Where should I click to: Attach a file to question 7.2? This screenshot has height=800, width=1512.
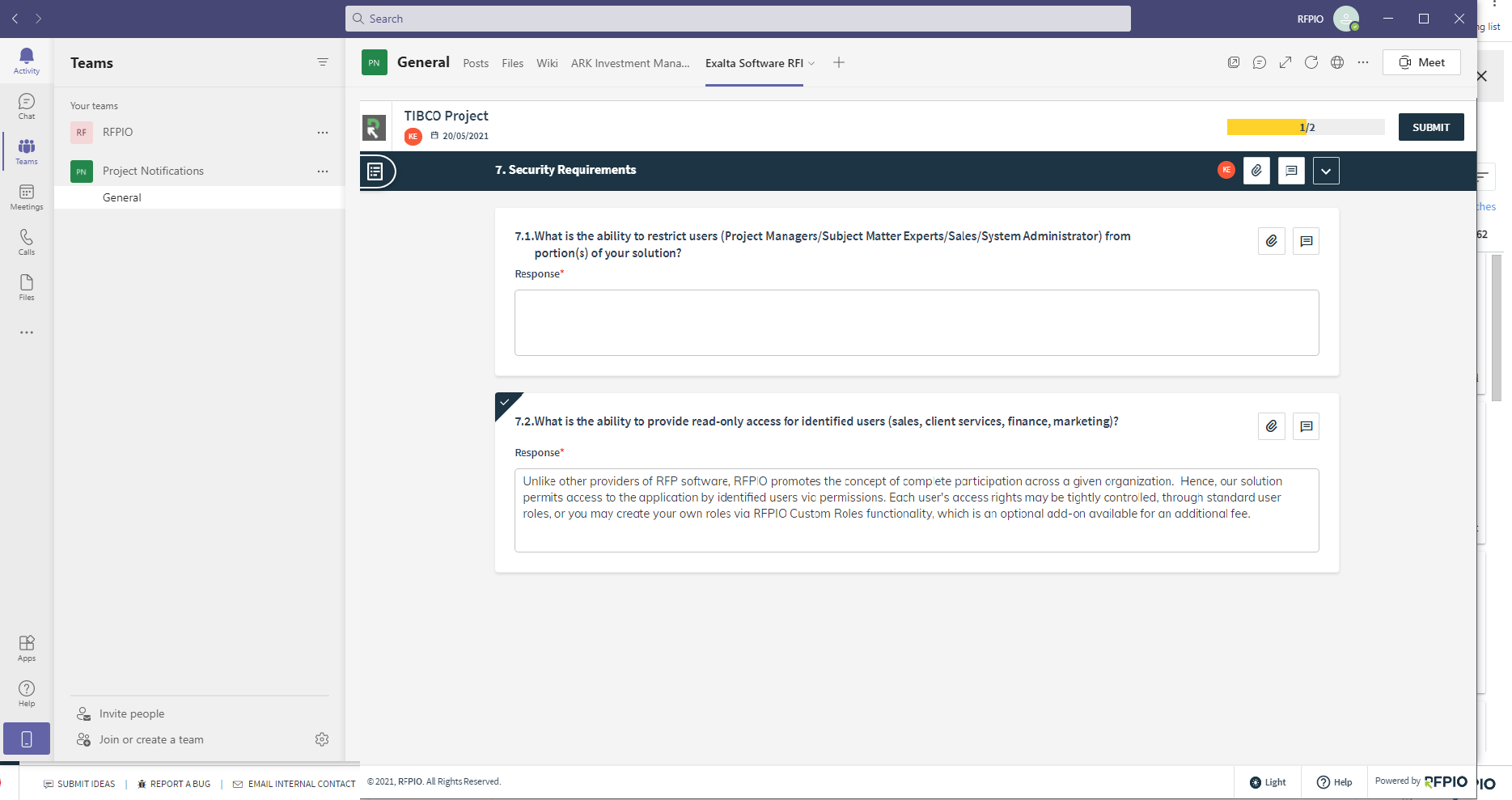coord(1272,426)
